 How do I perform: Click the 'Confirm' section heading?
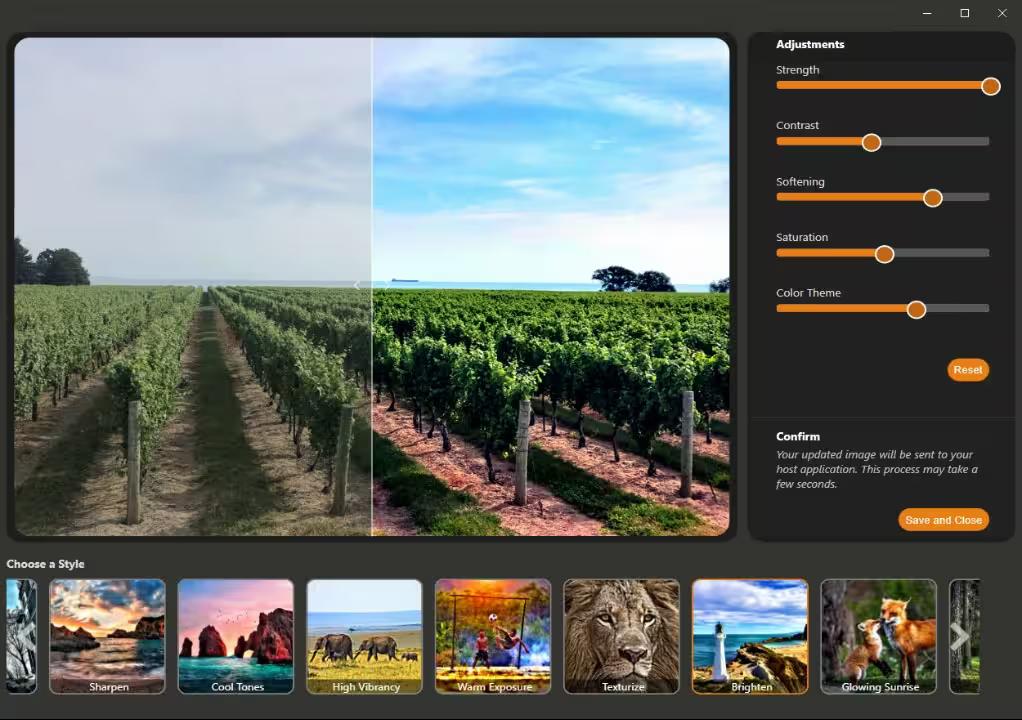[x=798, y=437]
